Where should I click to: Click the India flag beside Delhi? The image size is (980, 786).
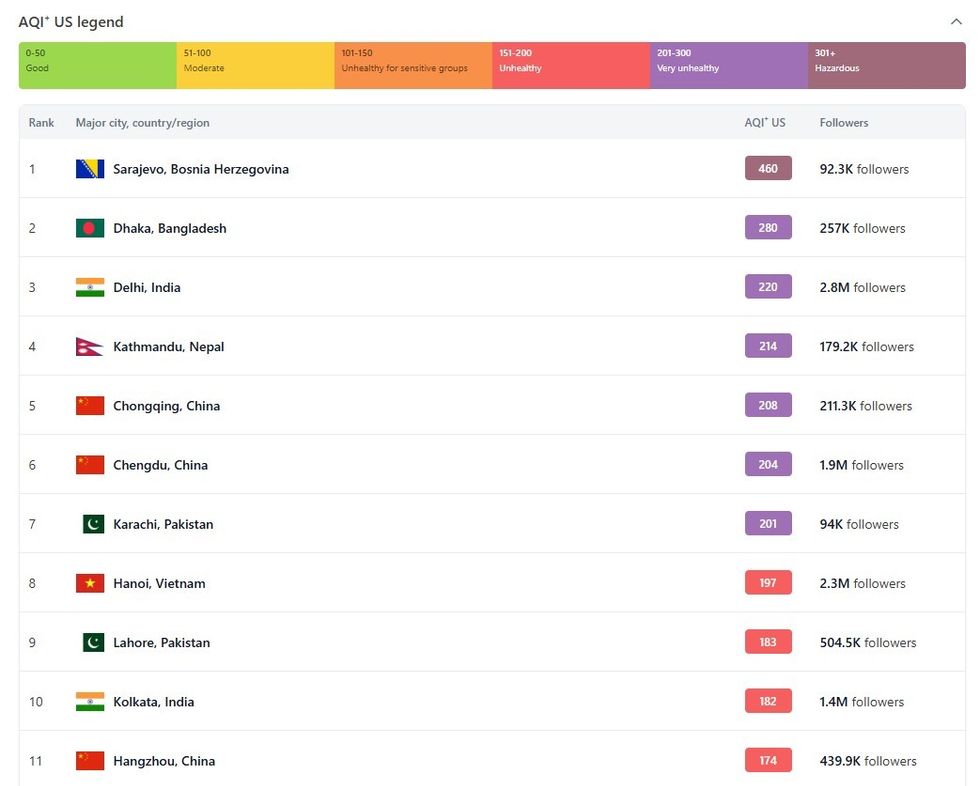pos(90,287)
